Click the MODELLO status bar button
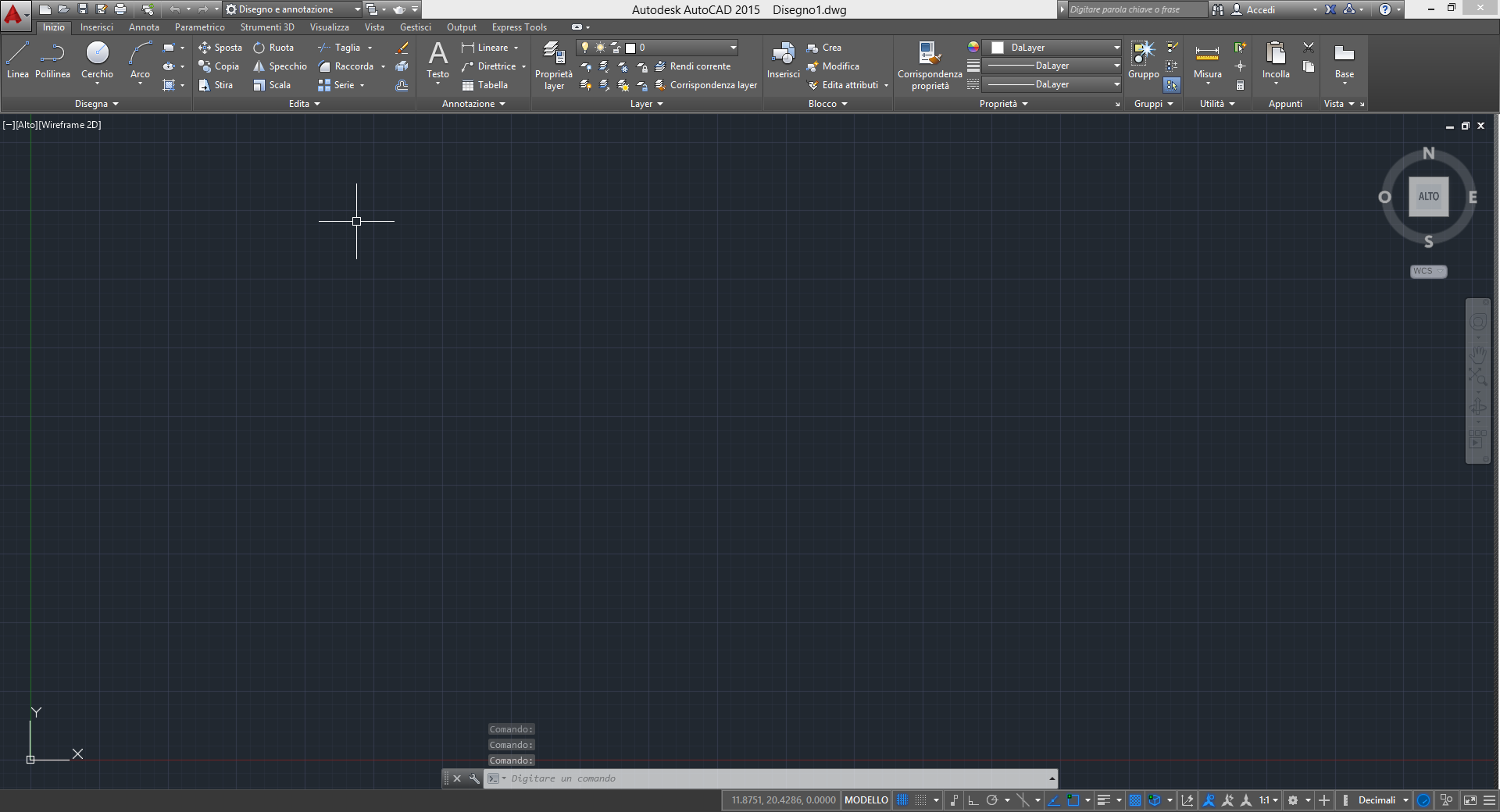 click(866, 800)
